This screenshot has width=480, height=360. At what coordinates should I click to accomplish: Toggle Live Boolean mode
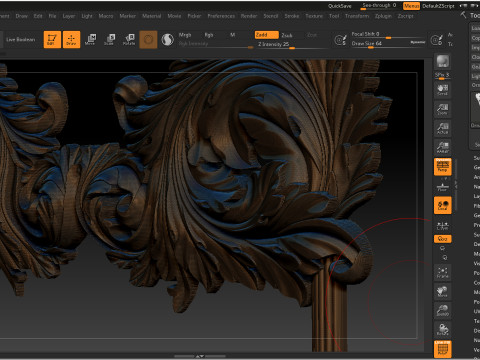pos(20,40)
